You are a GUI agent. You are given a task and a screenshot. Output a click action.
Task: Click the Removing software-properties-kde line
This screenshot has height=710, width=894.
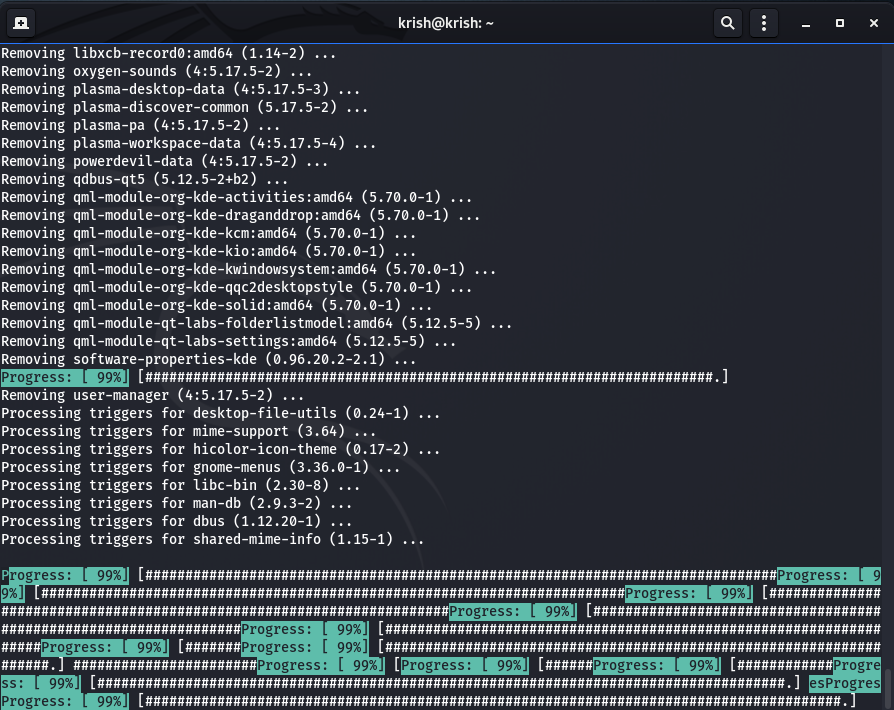(x=209, y=360)
